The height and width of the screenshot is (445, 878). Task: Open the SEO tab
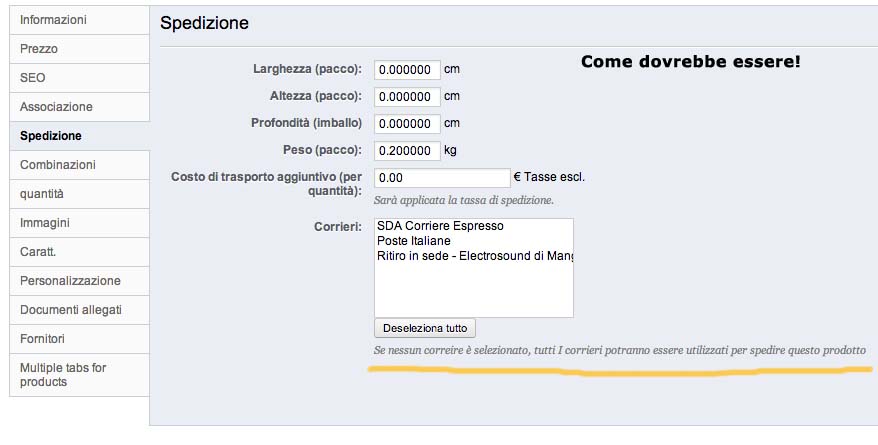pos(33,77)
